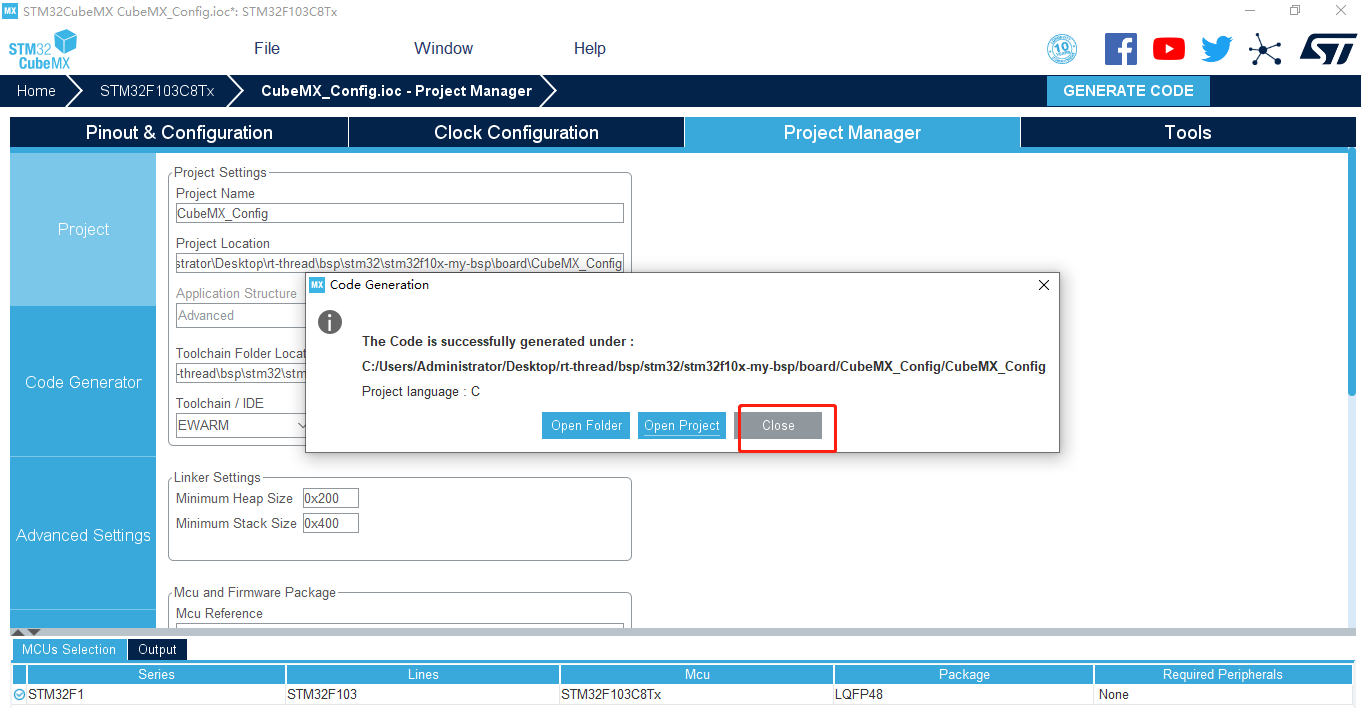Click the MX icon in dialog title
This screenshot has width=1361, height=708.
coord(317,285)
